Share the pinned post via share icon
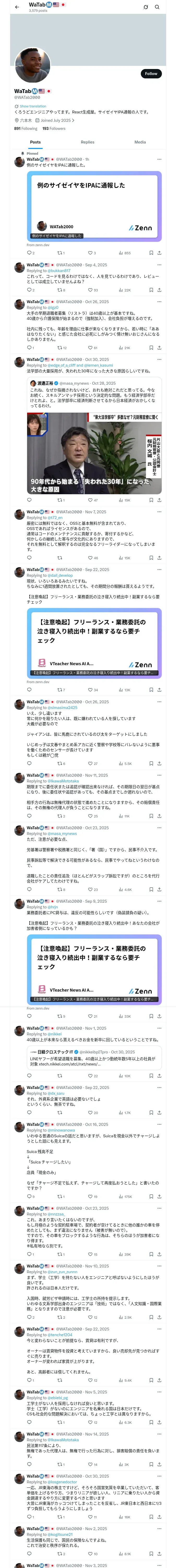This screenshot has width=176, height=1568. coord(159,253)
